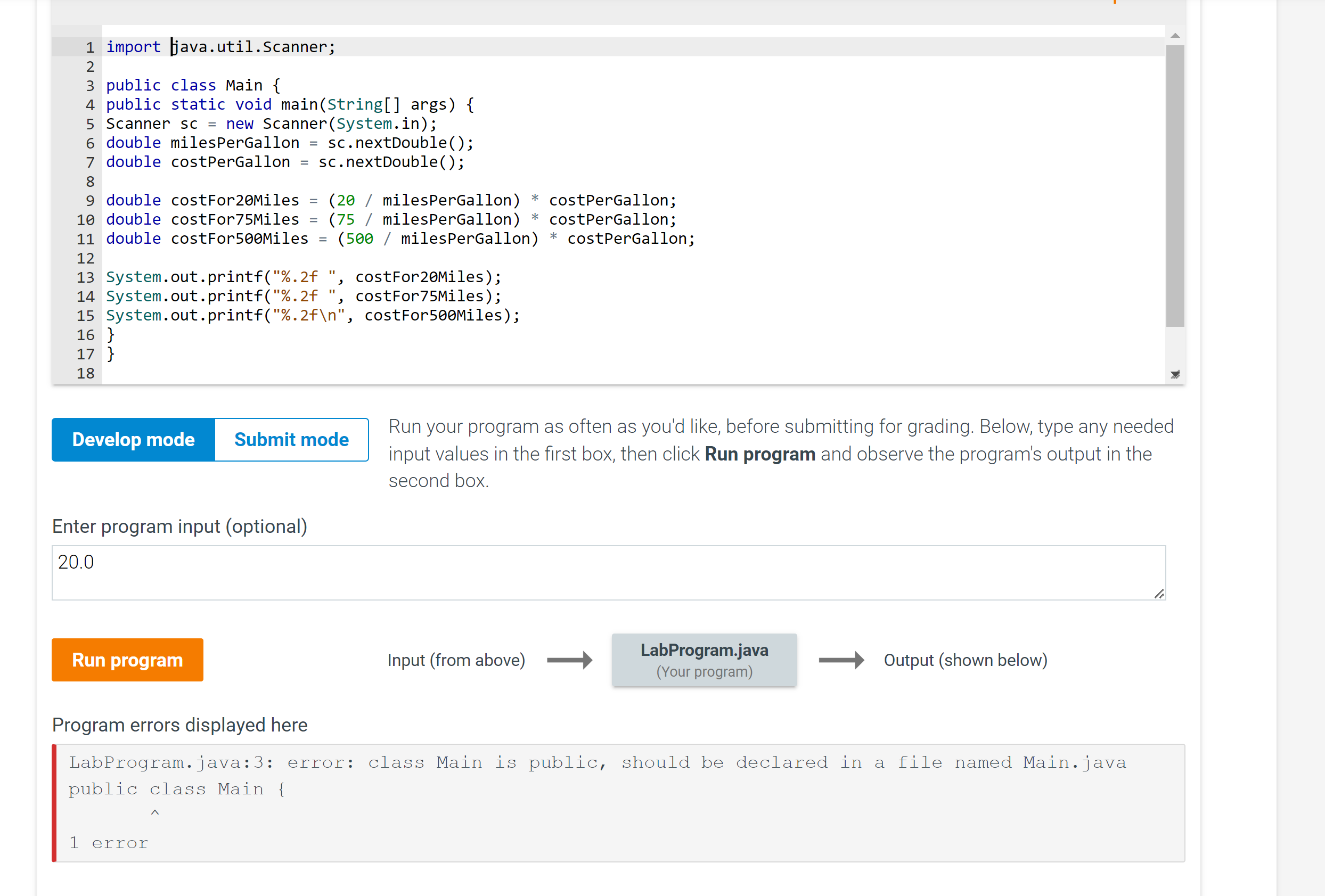Click the arrow icon between Input and LabProgram.java
The width and height of the screenshot is (1325, 896).
570,660
